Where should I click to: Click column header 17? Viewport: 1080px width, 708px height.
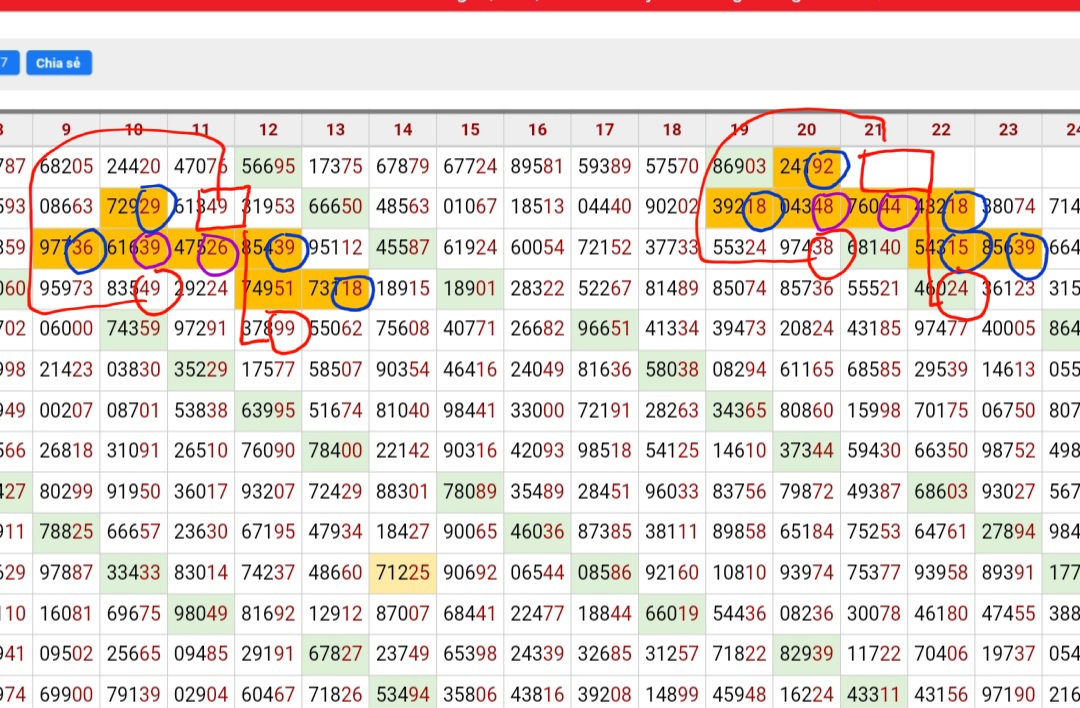[605, 130]
